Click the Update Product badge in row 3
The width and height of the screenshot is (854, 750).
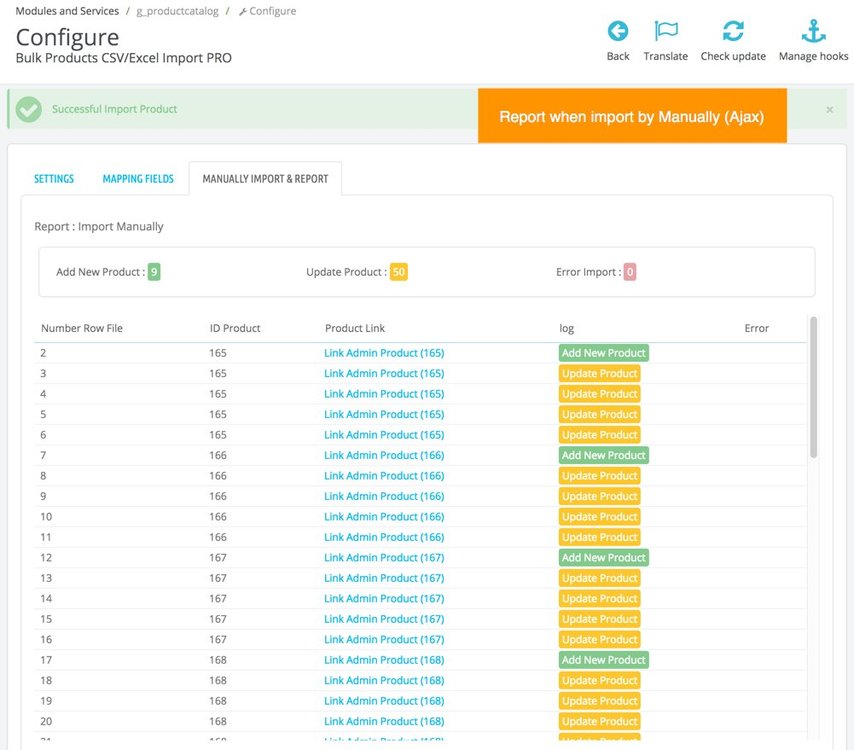[599, 374]
